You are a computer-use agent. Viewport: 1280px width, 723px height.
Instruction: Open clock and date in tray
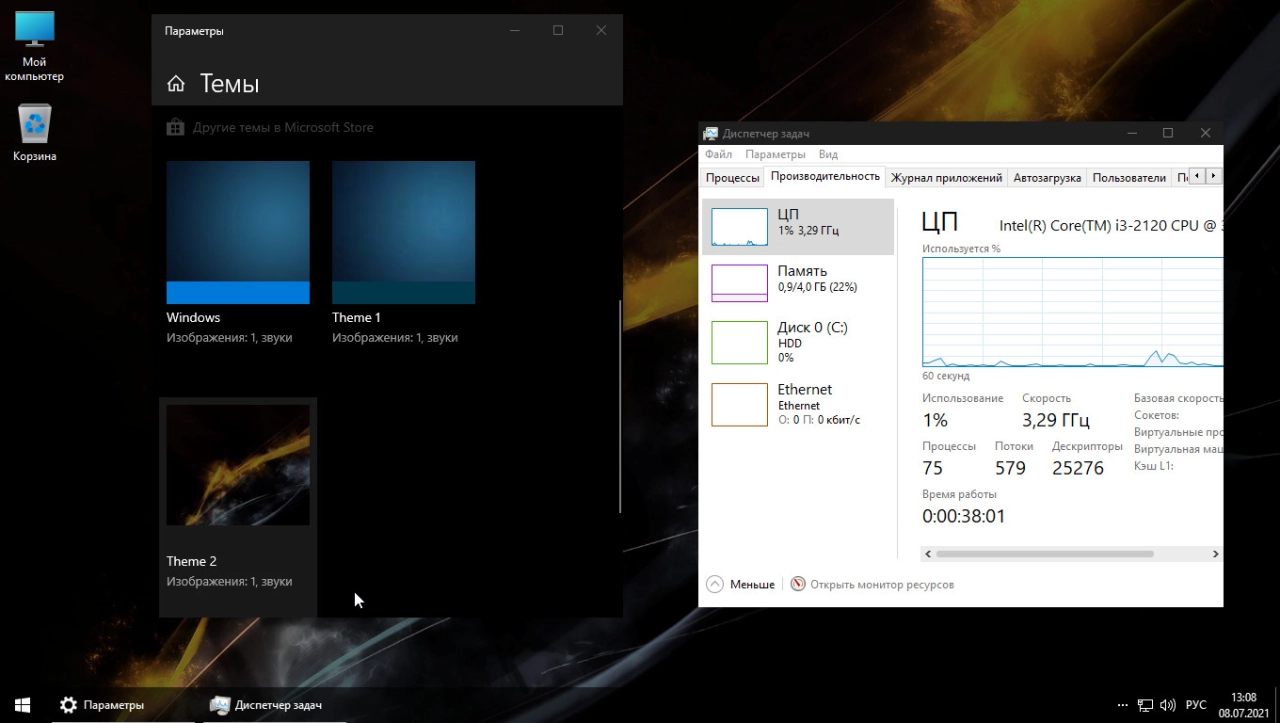pyautogui.click(x=1243, y=705)
